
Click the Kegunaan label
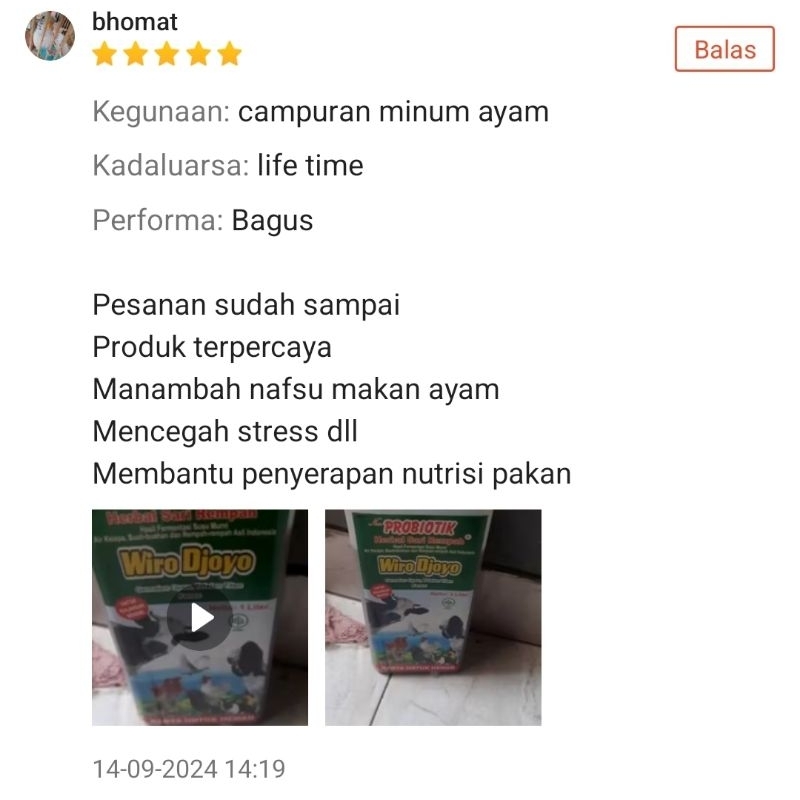pos(161,112)
